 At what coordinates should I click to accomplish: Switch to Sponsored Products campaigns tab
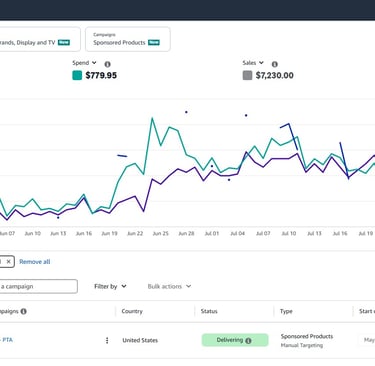(x=128, y=39)
